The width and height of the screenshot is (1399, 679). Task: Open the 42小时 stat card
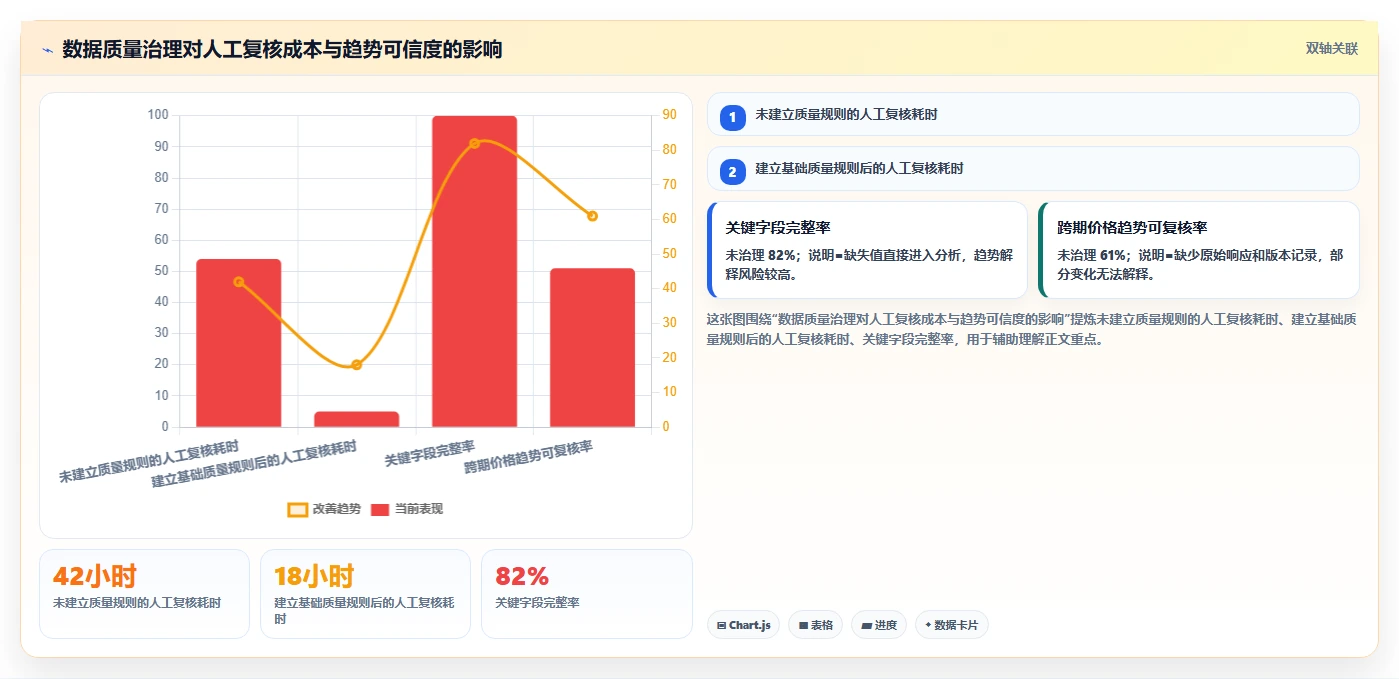click(x=144, y=594)
